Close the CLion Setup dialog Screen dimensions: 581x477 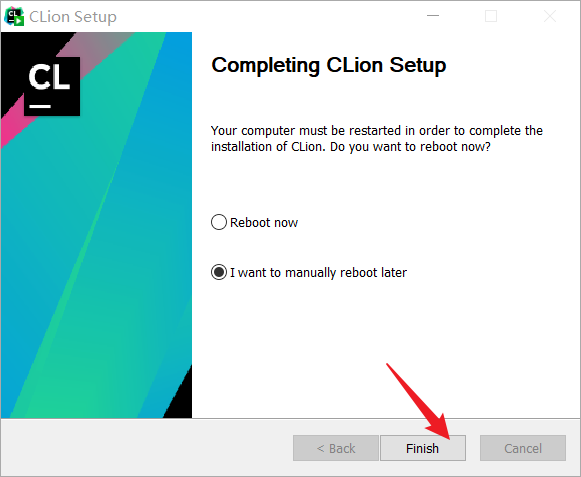tap(550, 16)
